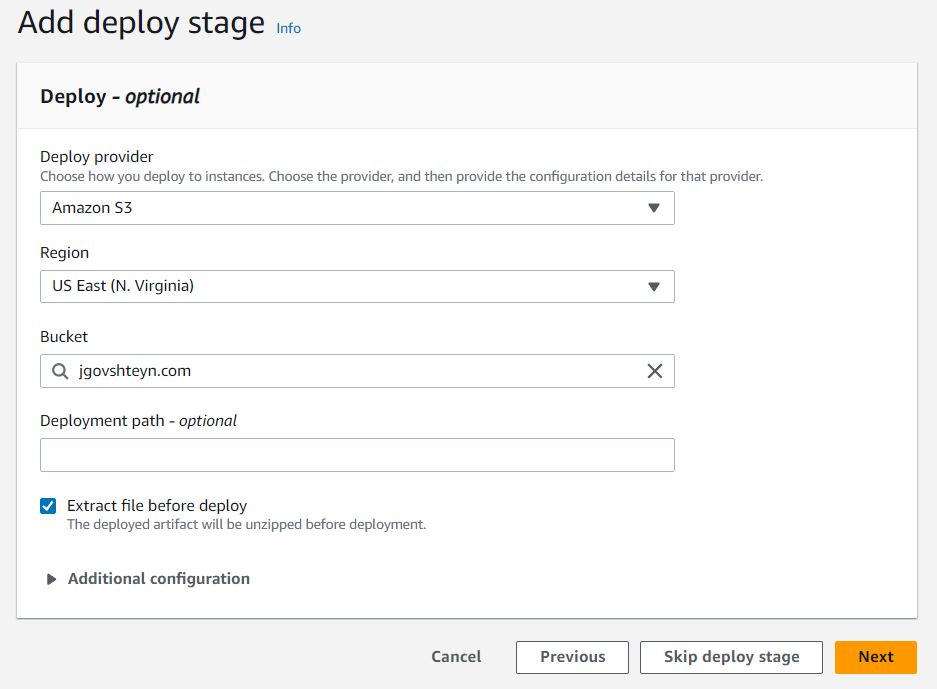Image resolution: width=937 pixels, height=689 pixels.
Task: Click Skip deploy stage button
Action: point(731,657)
